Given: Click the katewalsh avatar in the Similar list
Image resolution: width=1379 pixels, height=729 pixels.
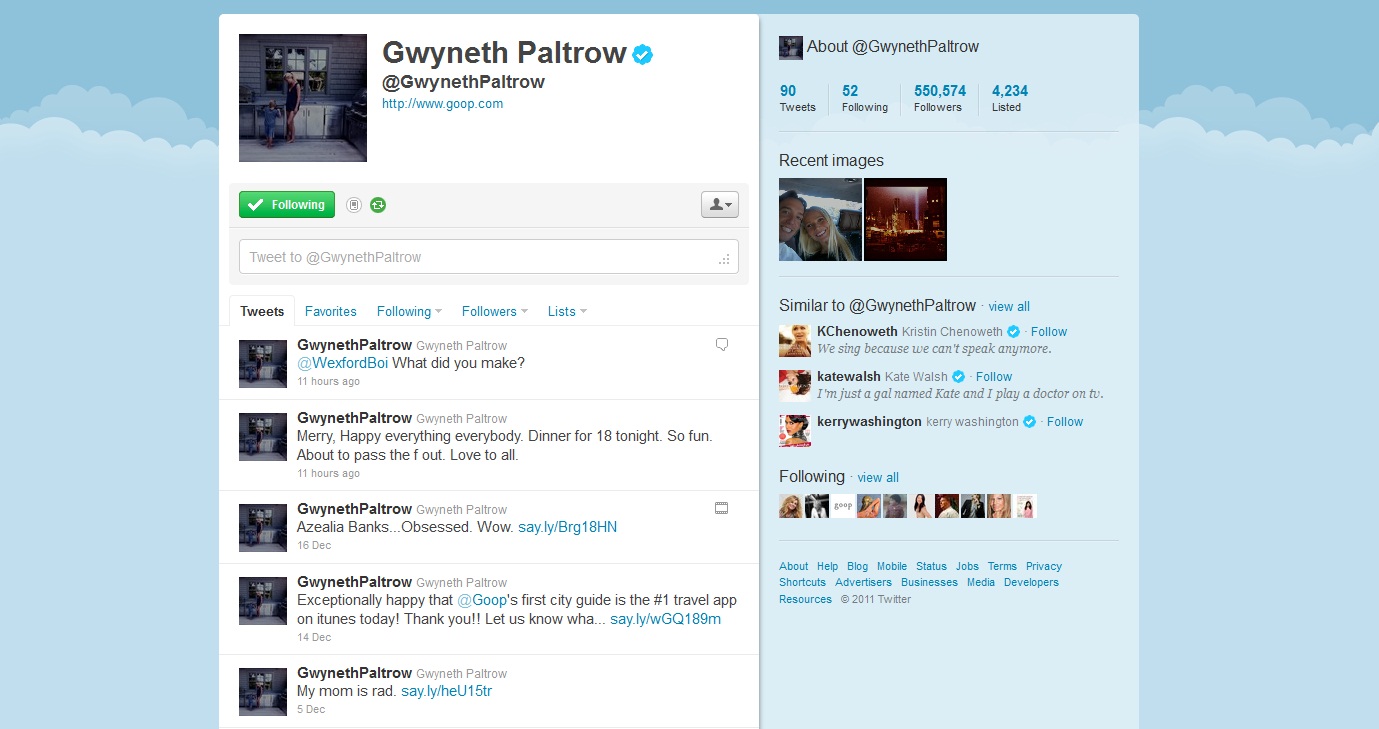Looking at the screenshot, I should (x=795, y=385).
